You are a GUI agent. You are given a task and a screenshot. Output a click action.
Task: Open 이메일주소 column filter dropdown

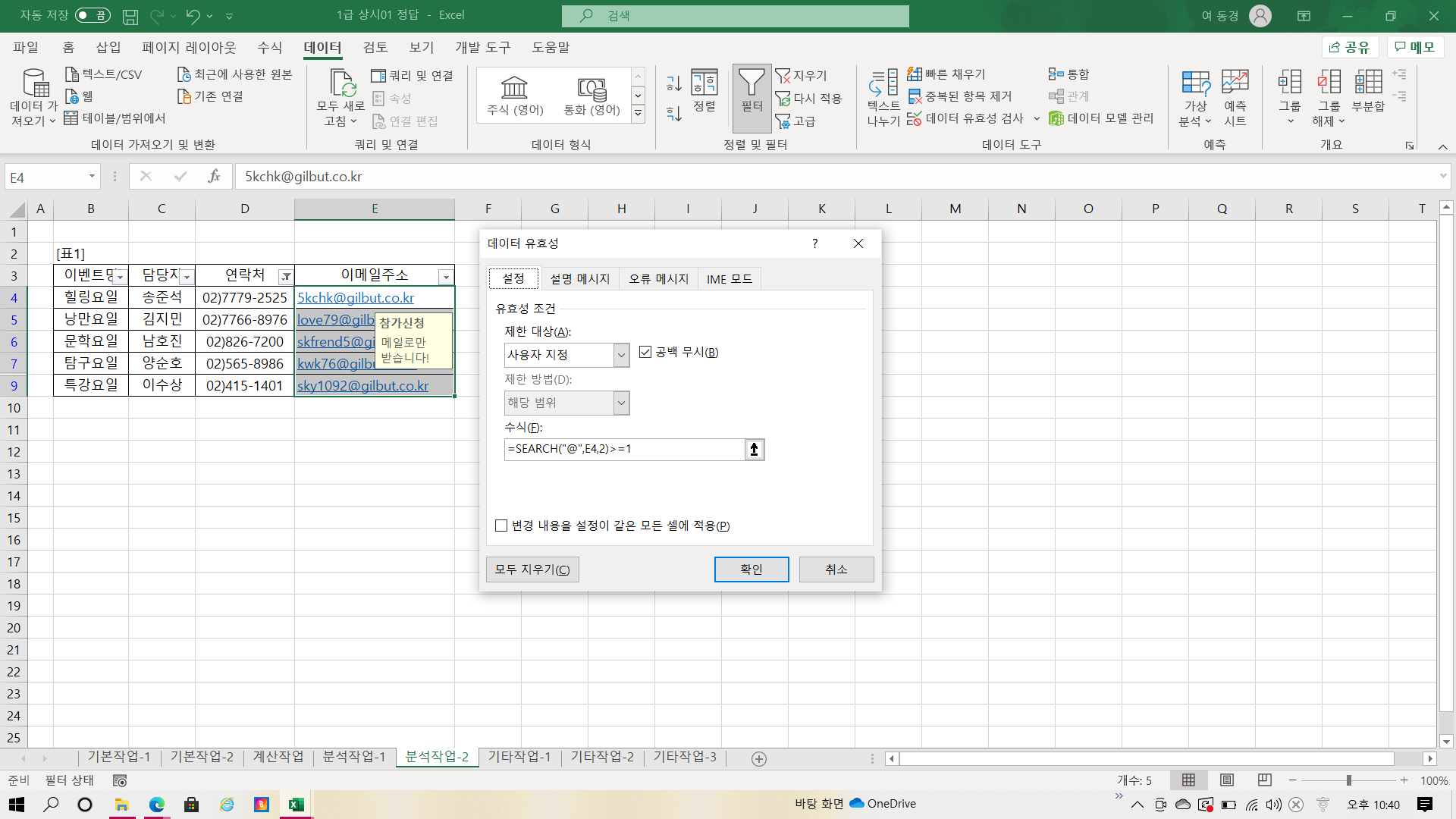tap(446, 277)
